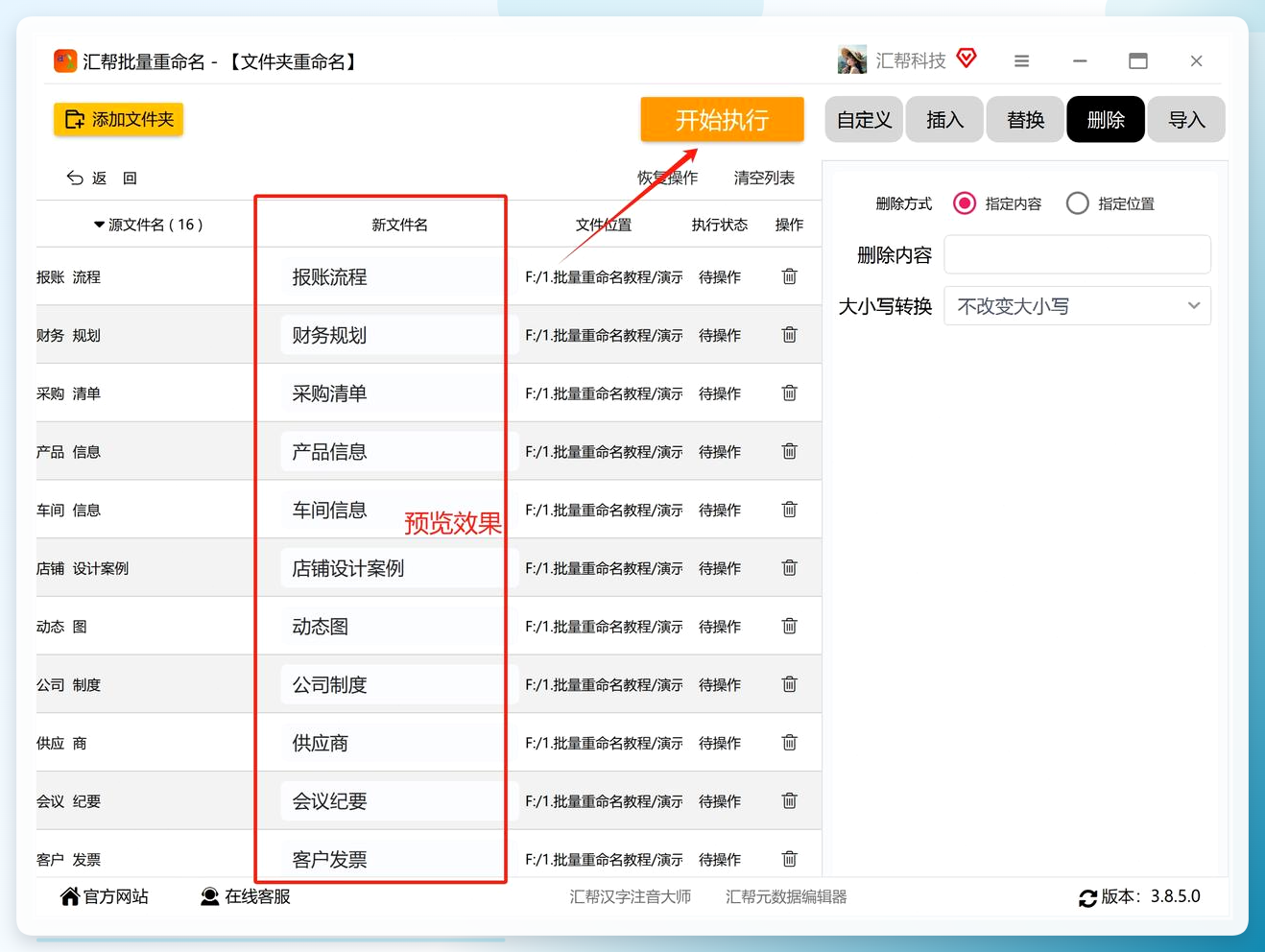Select 指定位置 delete mode radio
Viewport: 1265px width, 952px height.
point(1078,203)
